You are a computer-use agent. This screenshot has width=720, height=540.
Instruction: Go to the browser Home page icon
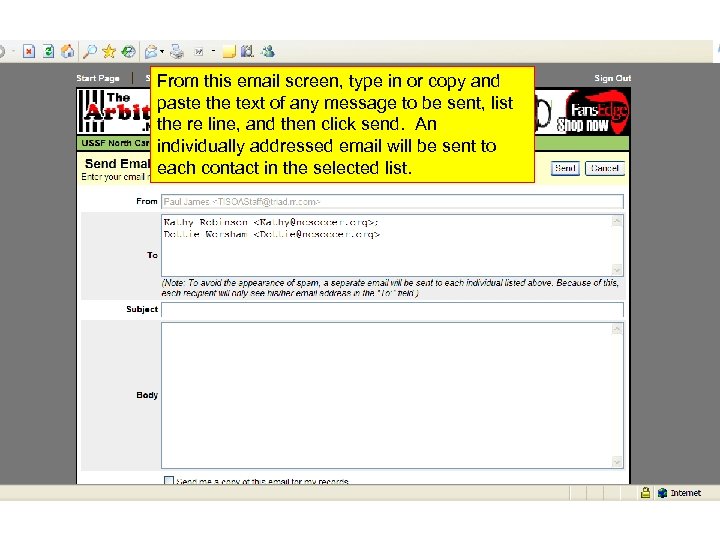click(68, 51)
